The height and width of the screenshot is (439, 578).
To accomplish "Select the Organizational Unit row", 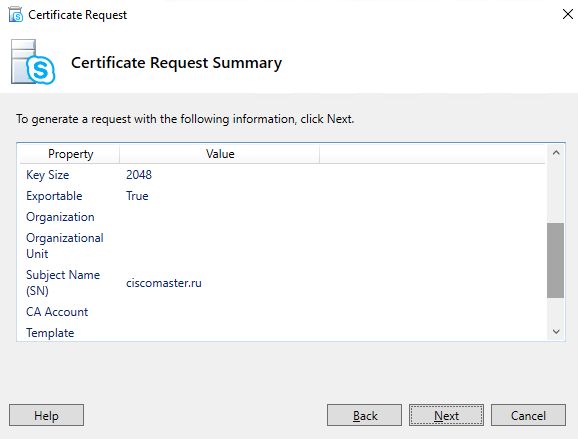I will click(282, 246).
